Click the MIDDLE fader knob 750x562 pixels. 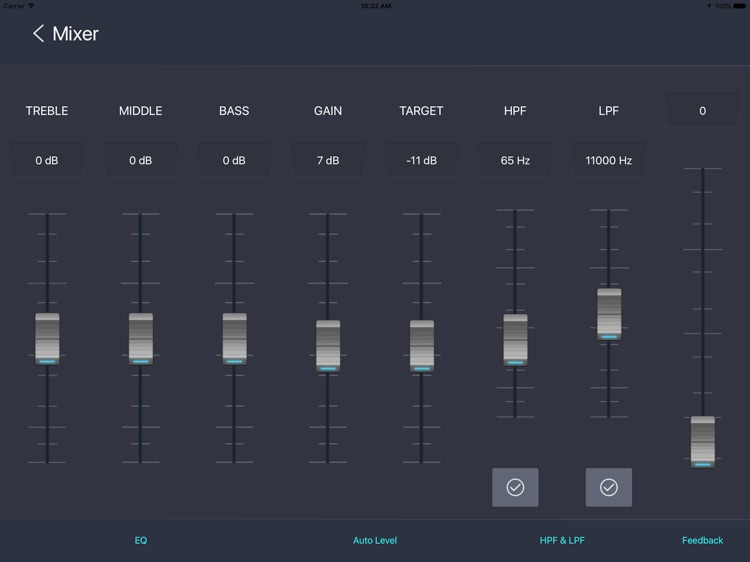(141, 339)
